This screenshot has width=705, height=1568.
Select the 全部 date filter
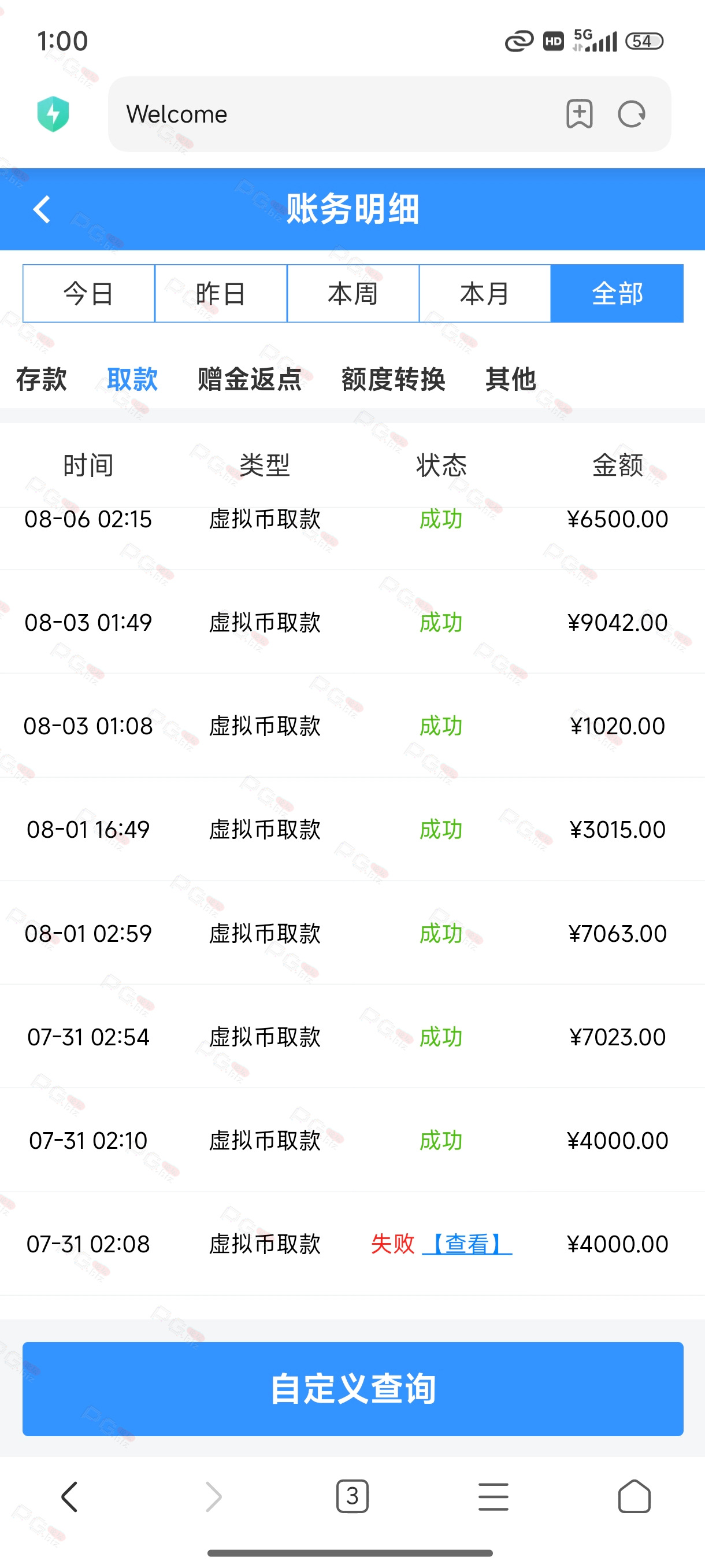click(x=617, y=293)
